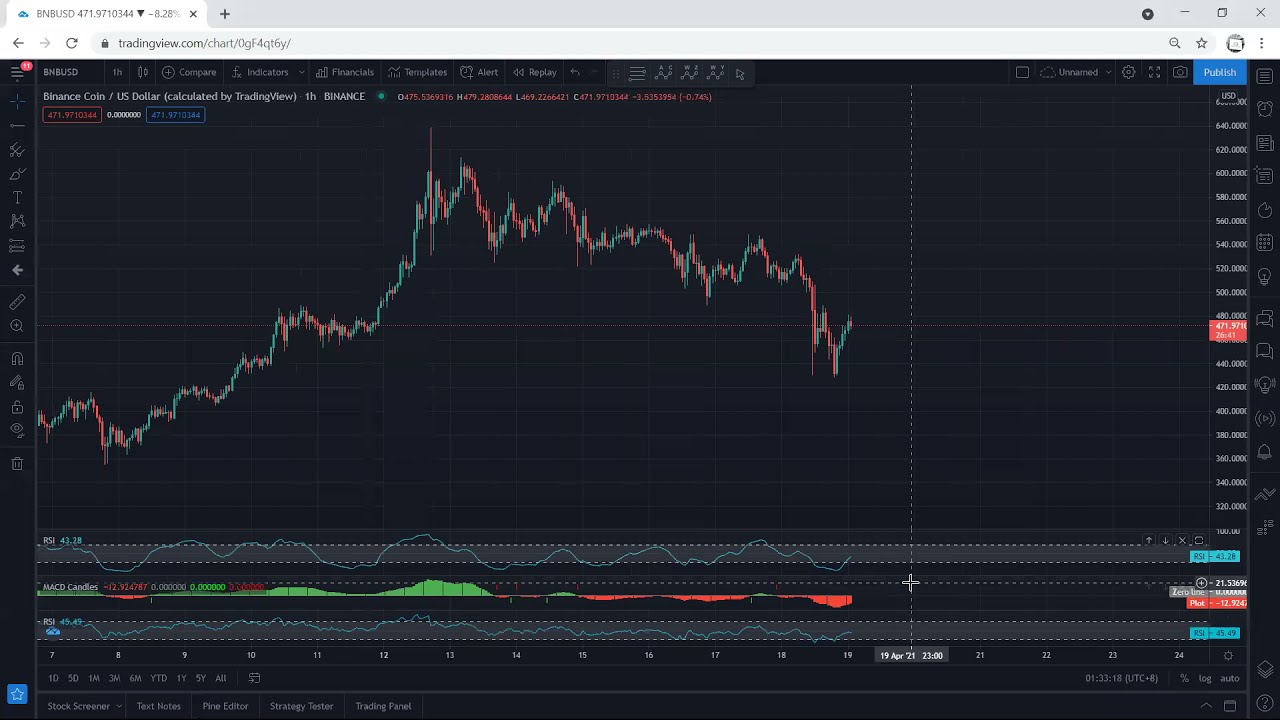Image resolution: width=1280 pixels, height=720 pixels.
Task: Select the 5D time range
Action: tap(73, 678)
